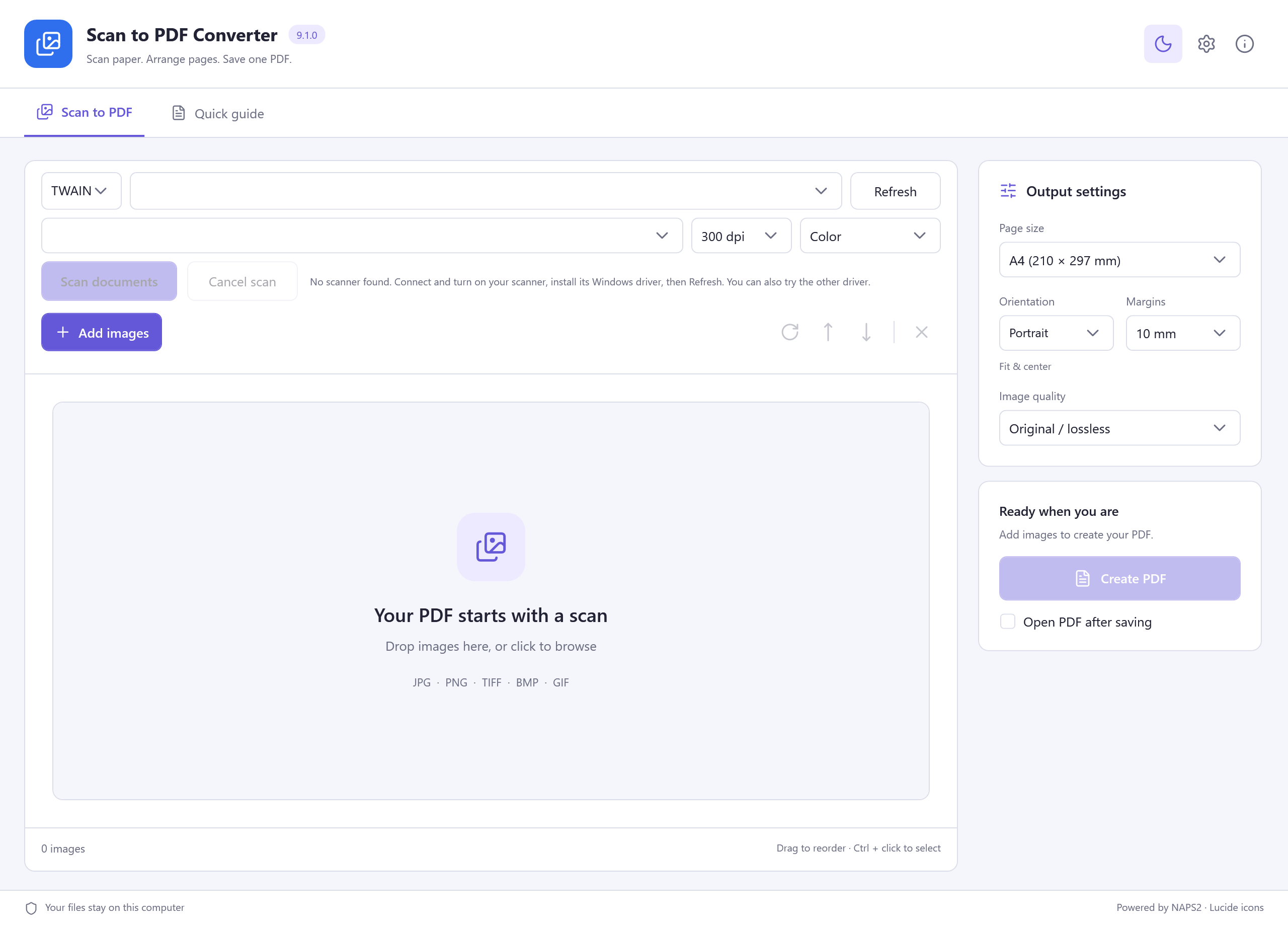This screenshot has width=1288, height=926.
Task: Open settings via the gear icon
Action: point(1205,44)
